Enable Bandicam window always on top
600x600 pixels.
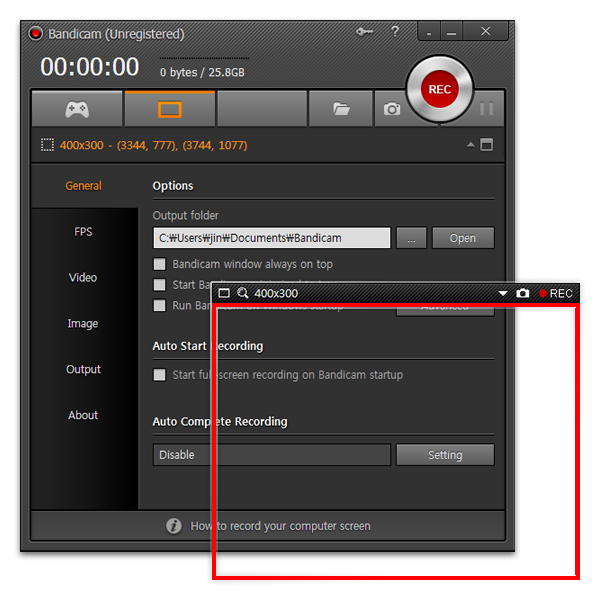[160, 264]
